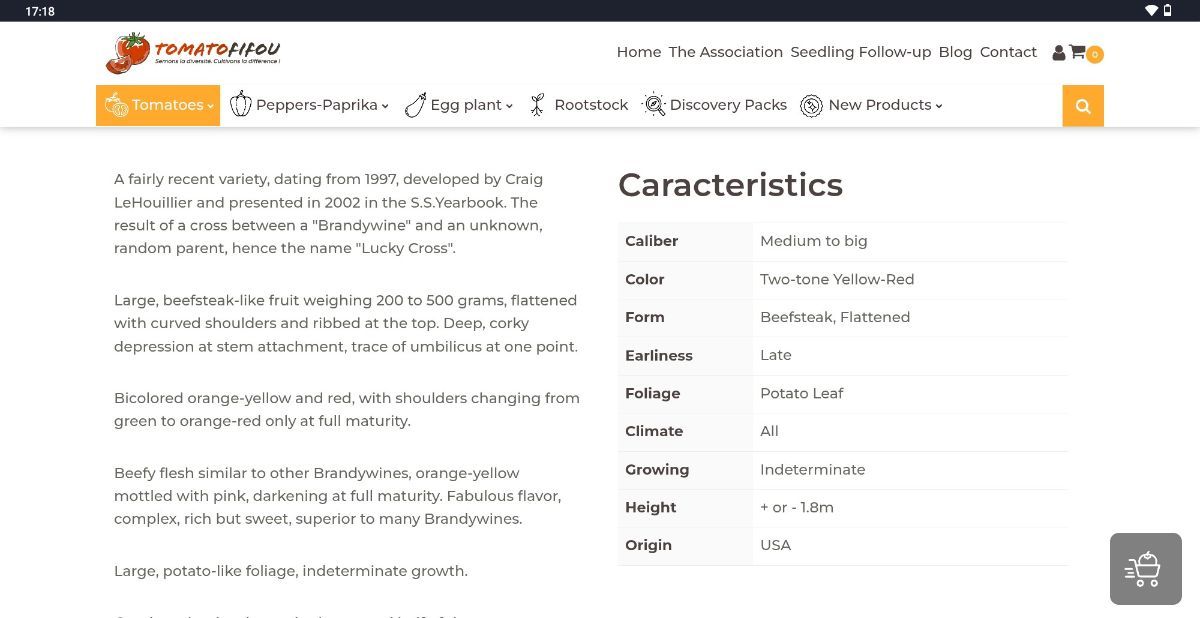Open the user account icon
The image size is (1200, 618).
[x=1058, y=52]
